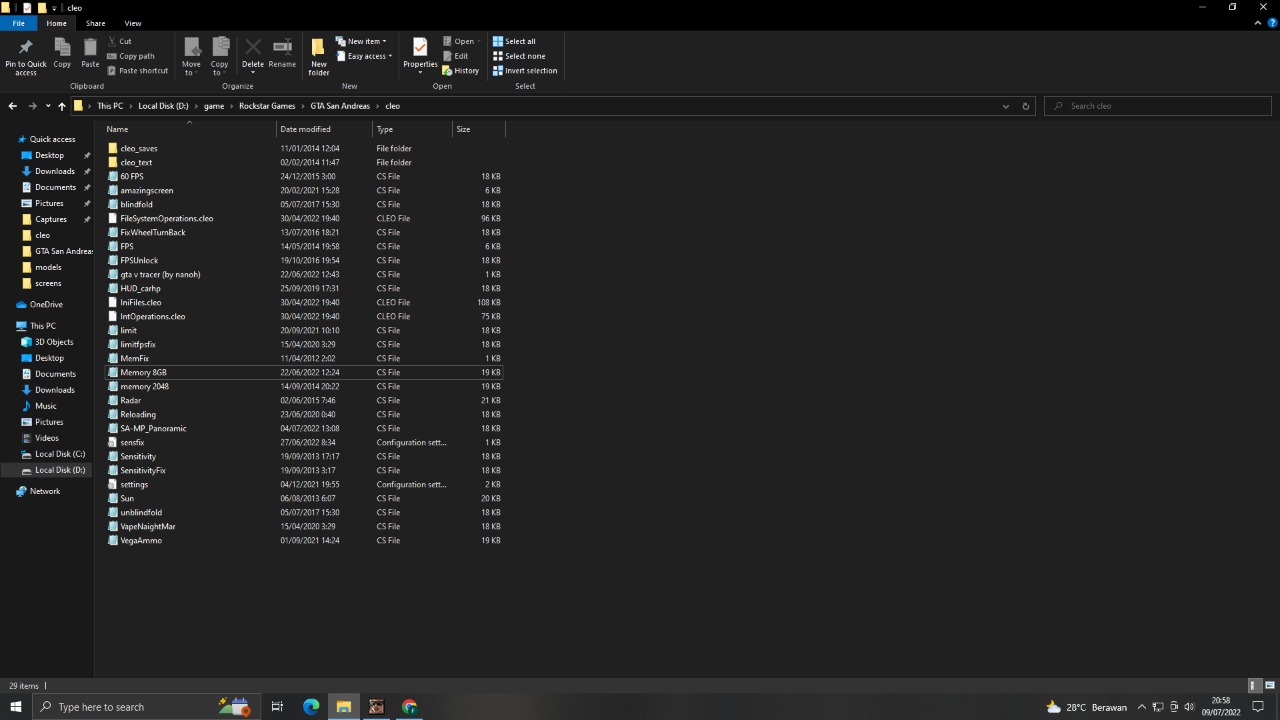Open Microsoft Edge from taskbar
This screenshot has width=1280, height=720.
(311, 707)
